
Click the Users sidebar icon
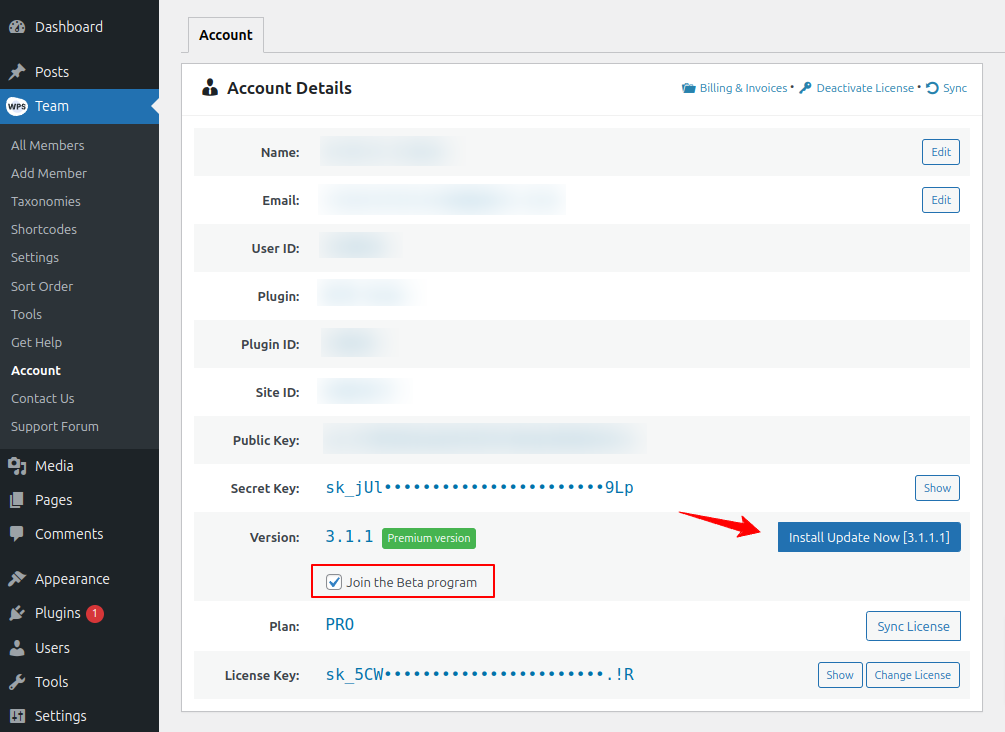click(17, 647)
